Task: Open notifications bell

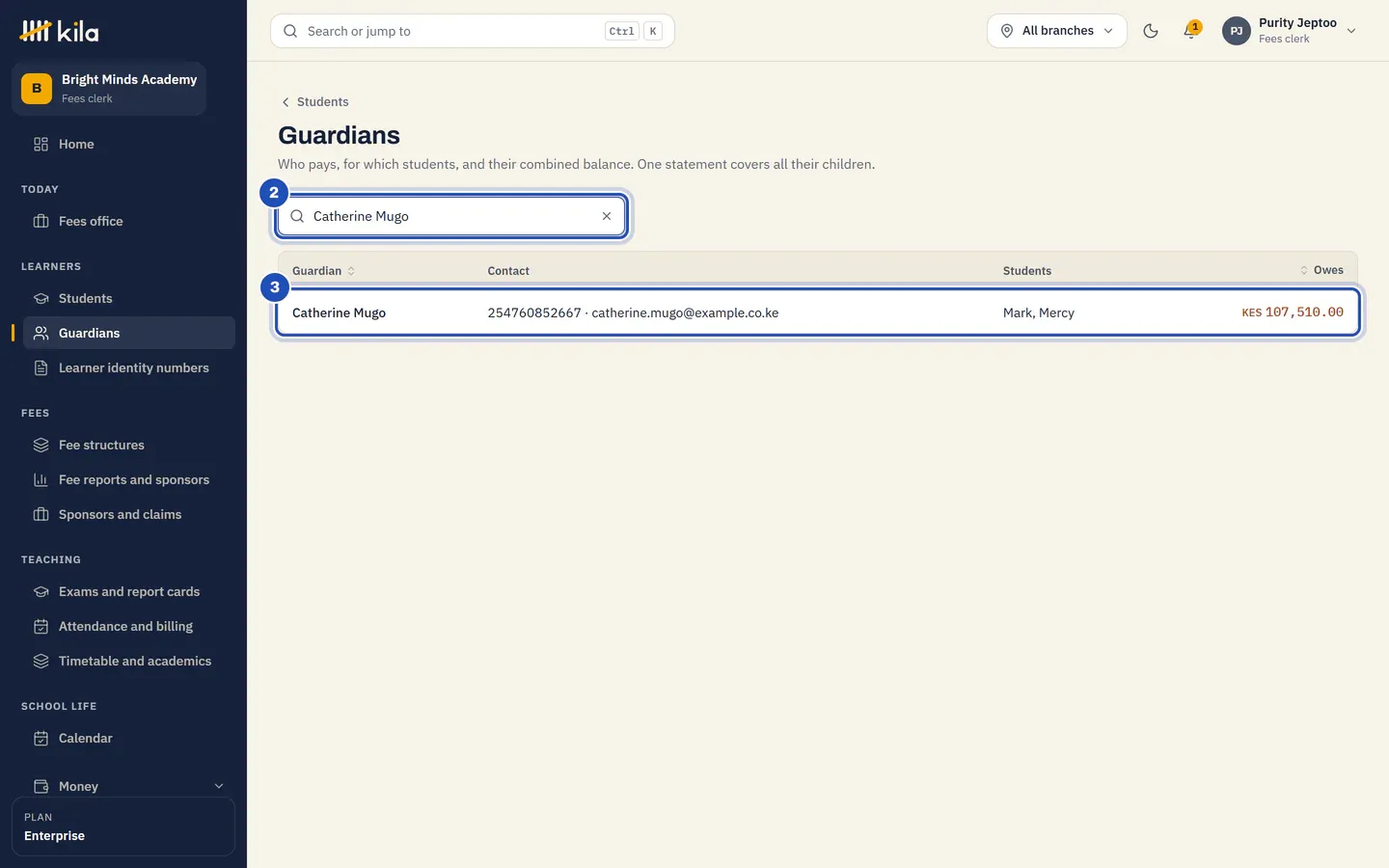Action: pyautogui.click(x=1191, y=31)
